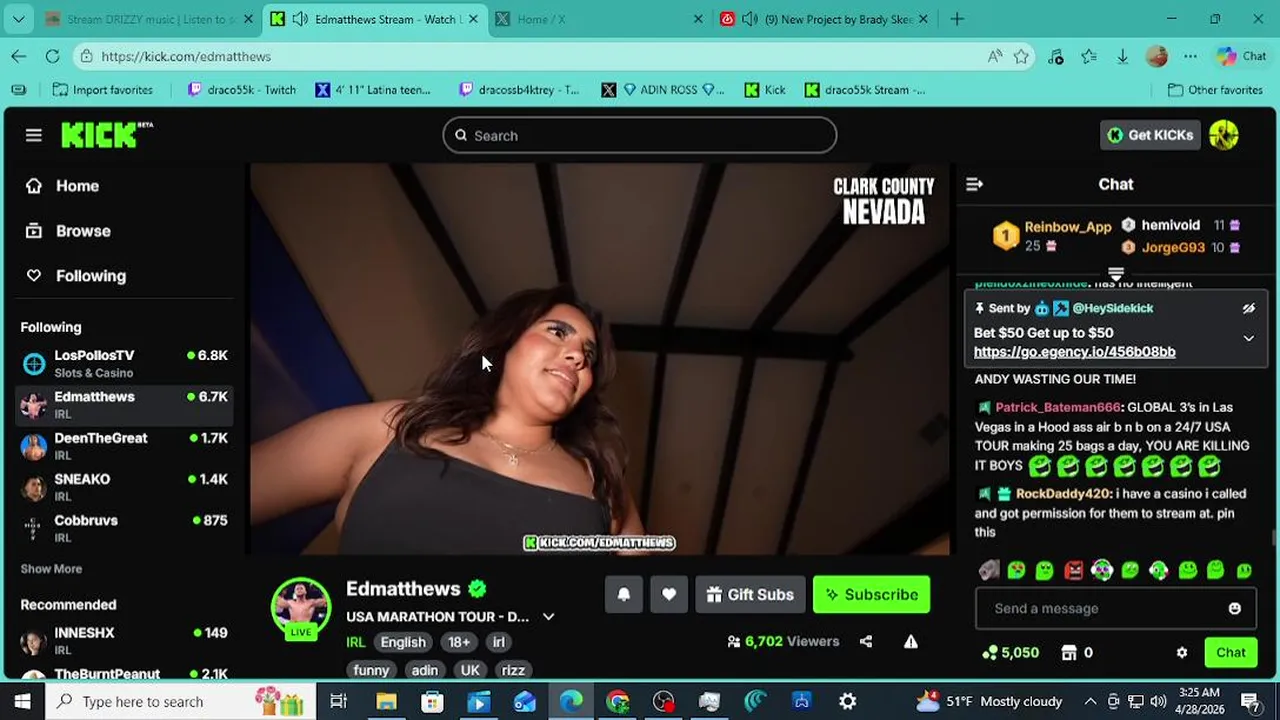This screenshot has height=720, width=1280.
Task: Focus the Kick search box
Action: [640, 135]
